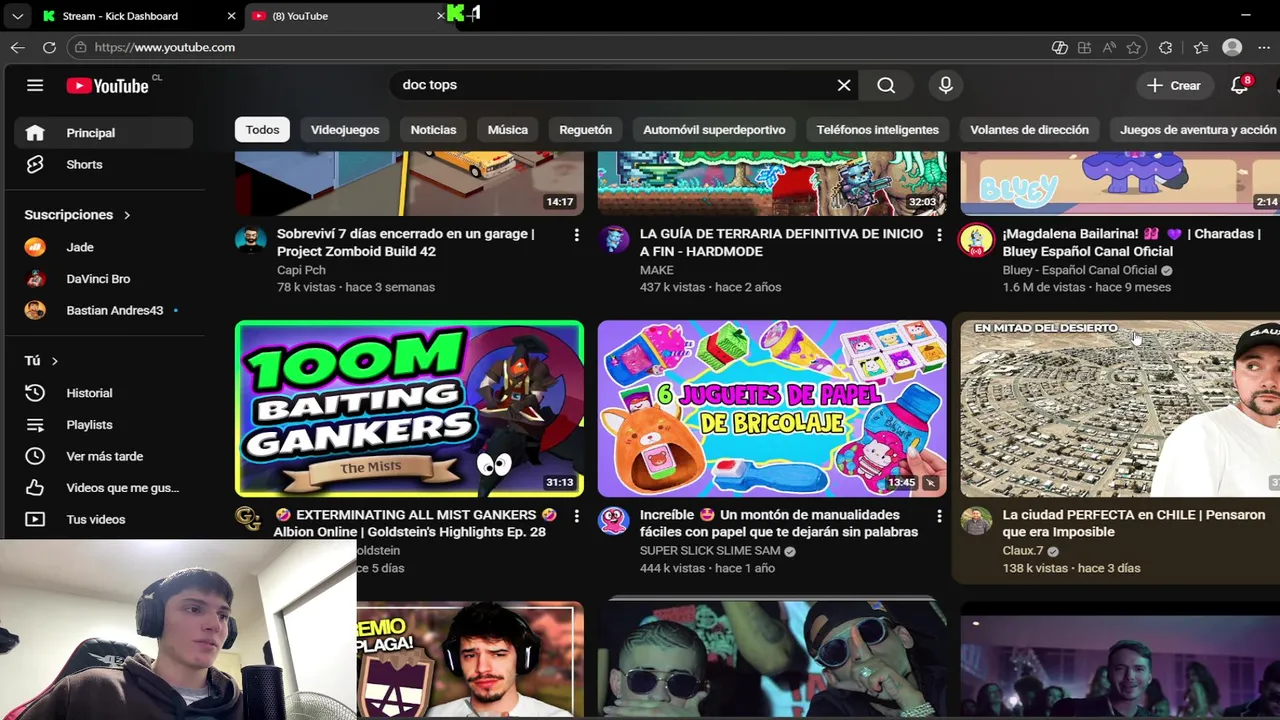Viewport: 1280px width, 720px height.
Task: Open browser settings three-dot menu
Action: click(1264, 47)
